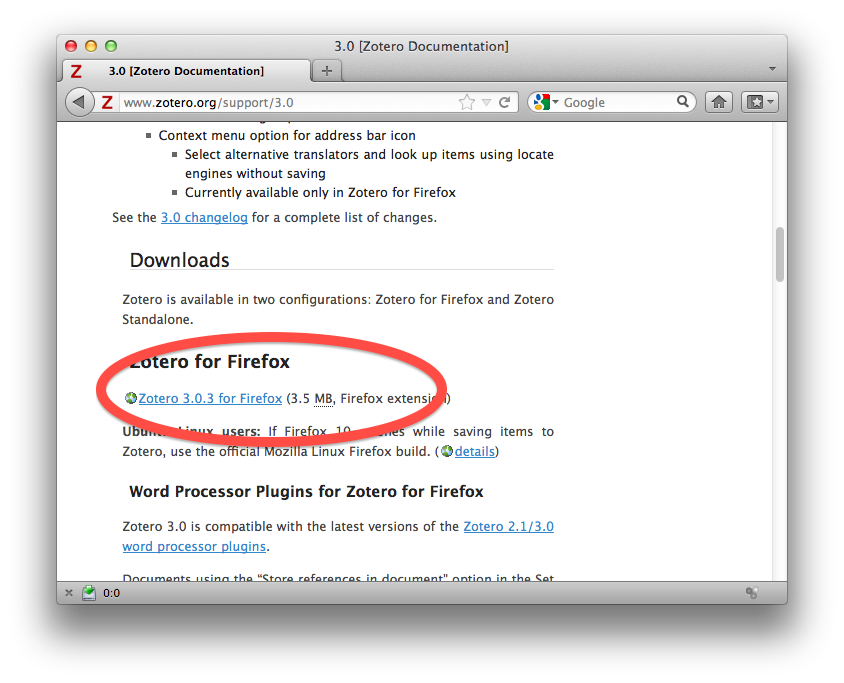Click Word Processor Plugins for Zotero heading
Image resolution: width=844 pixels, height=683 pixels.
[306, 491]
